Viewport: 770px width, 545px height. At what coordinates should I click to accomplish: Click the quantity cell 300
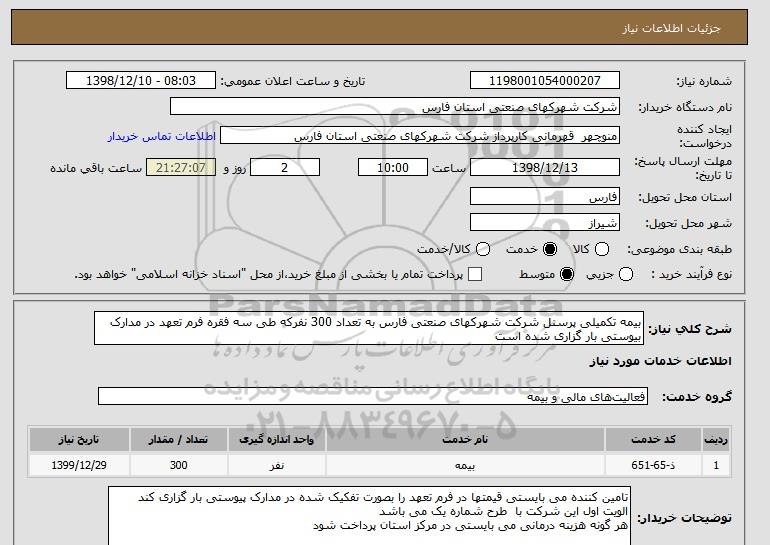178,465
